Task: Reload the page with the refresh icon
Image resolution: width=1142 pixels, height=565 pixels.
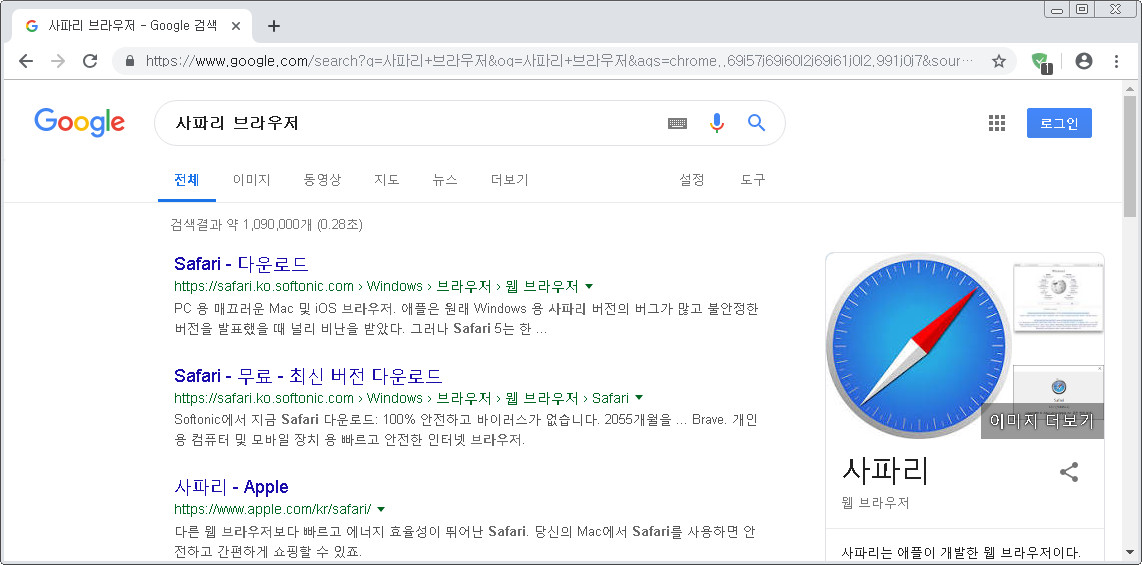Action: point(90,61)
